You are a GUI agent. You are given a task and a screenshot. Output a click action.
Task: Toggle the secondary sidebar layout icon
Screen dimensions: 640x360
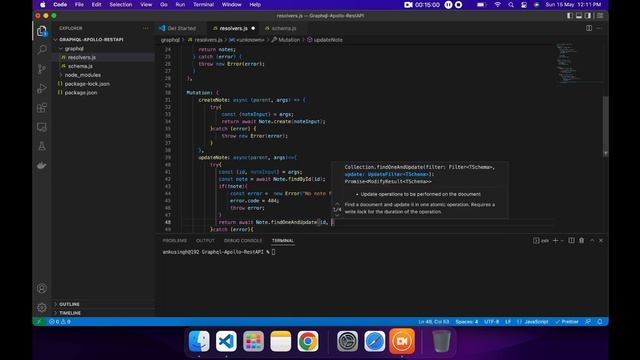pos(588,16)
